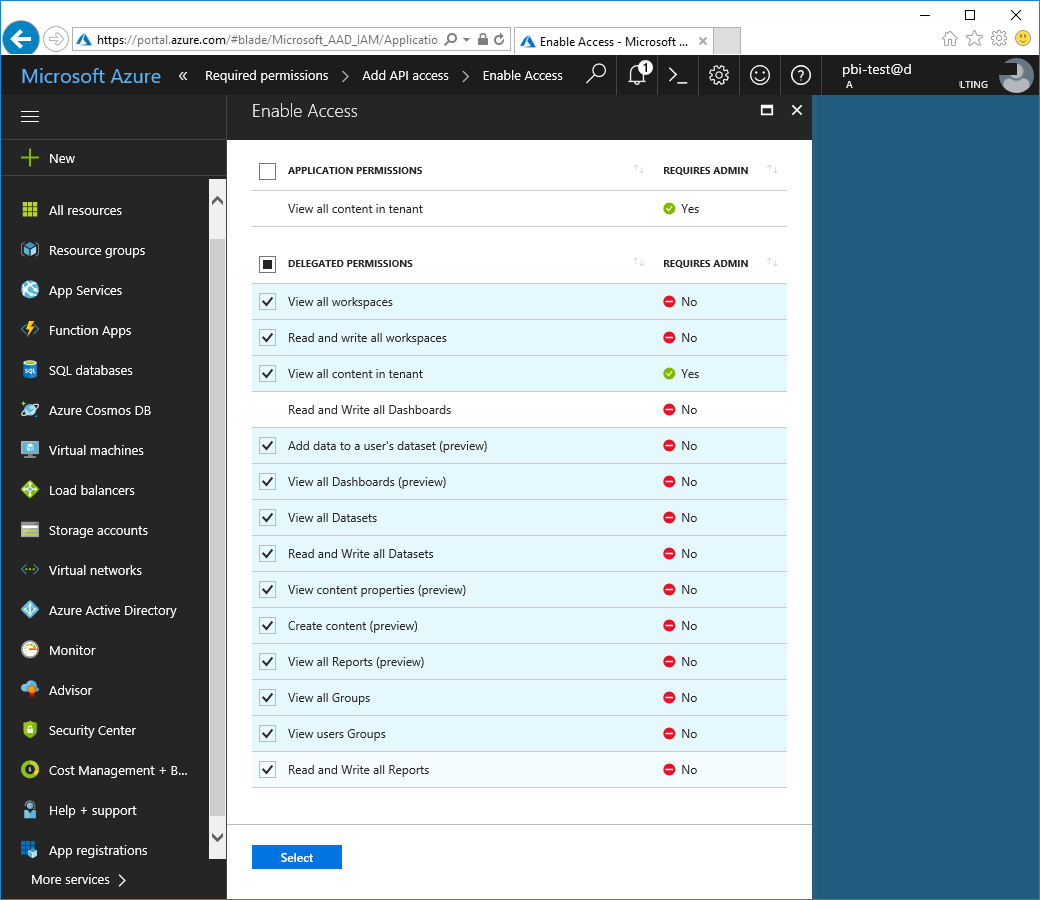Open the Resource groups cube icon
The width and height of the screenshot is (1040, 900).
(x=30, y=250)
